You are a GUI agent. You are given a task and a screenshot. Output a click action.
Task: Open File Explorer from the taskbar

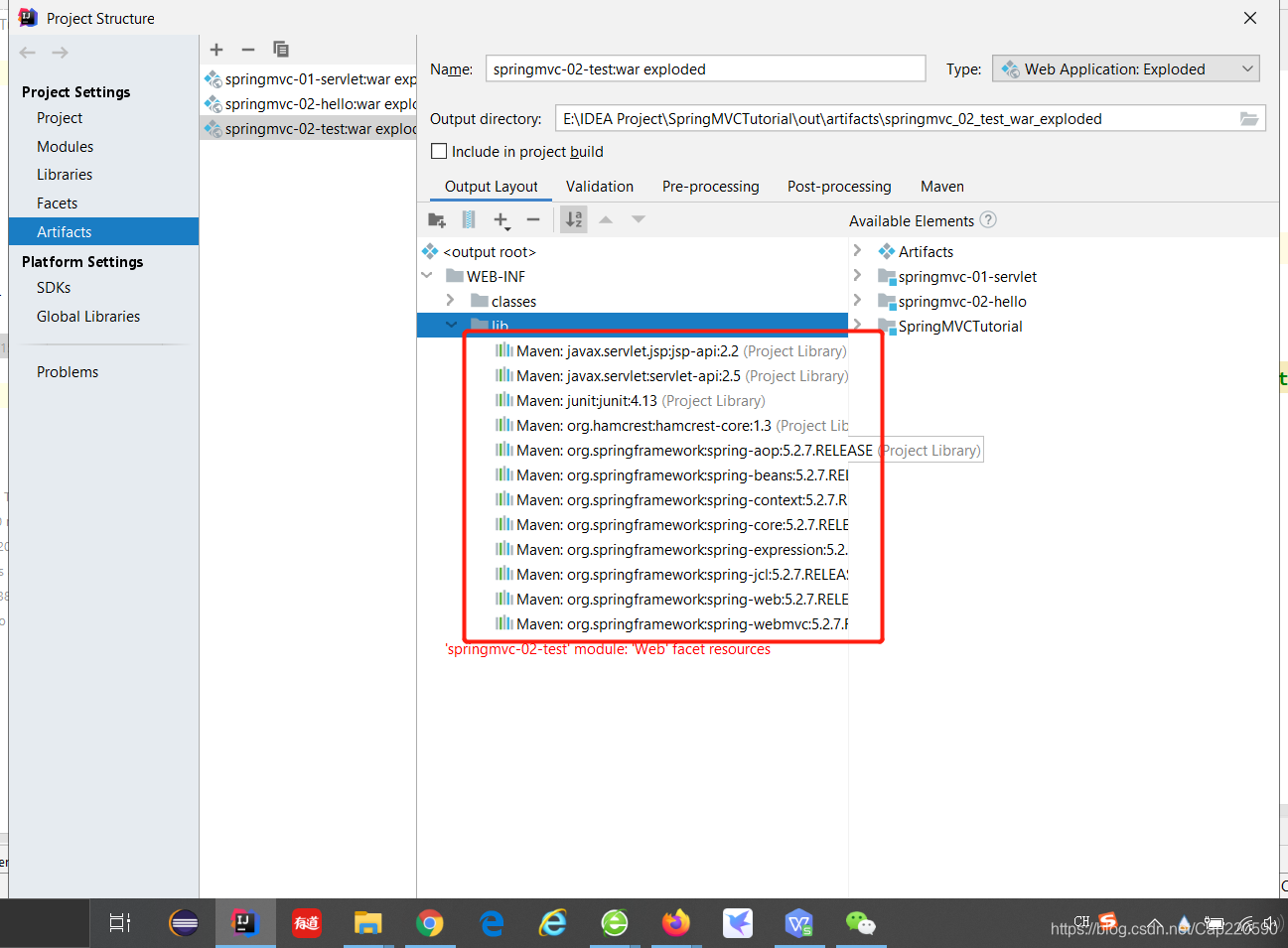pyautogui.click(x=367, y=923)
